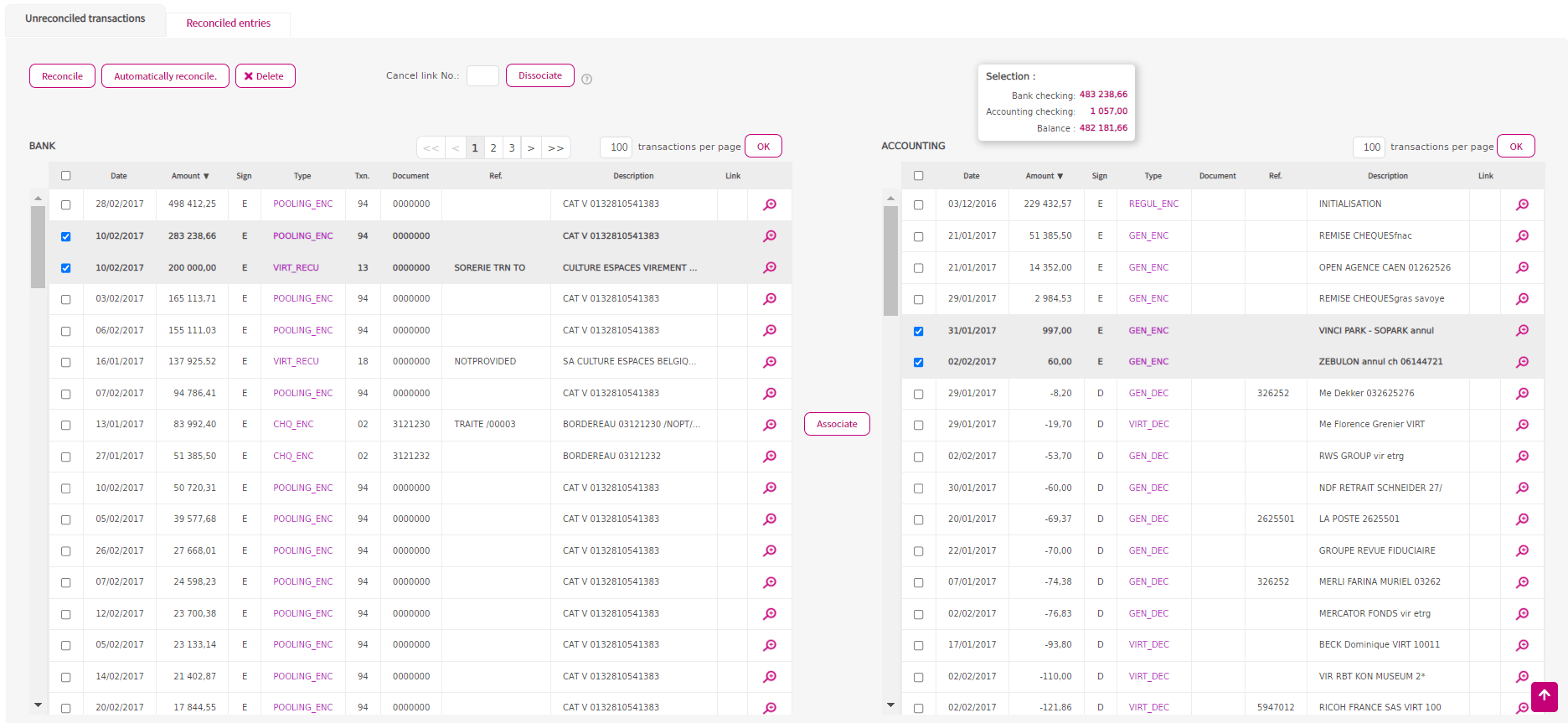Viewport: 1568px width, 723px height.
Task: Uncheck ZEBULON annul accounting row checkbox
Action: click(918, 363)
